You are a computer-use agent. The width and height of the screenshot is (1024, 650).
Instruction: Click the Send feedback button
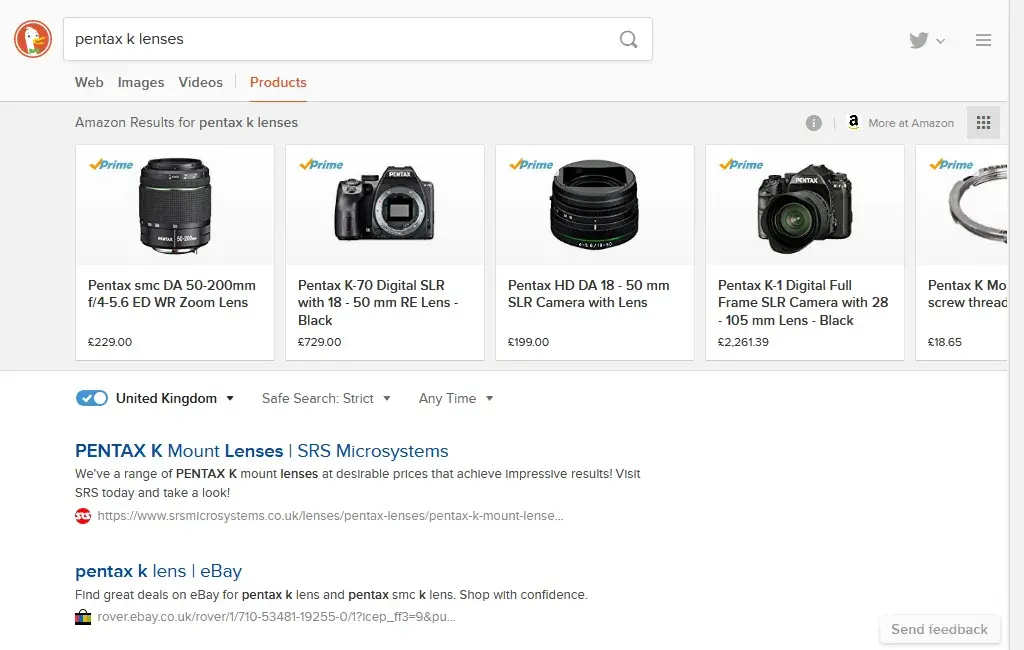tap(940, 629)
